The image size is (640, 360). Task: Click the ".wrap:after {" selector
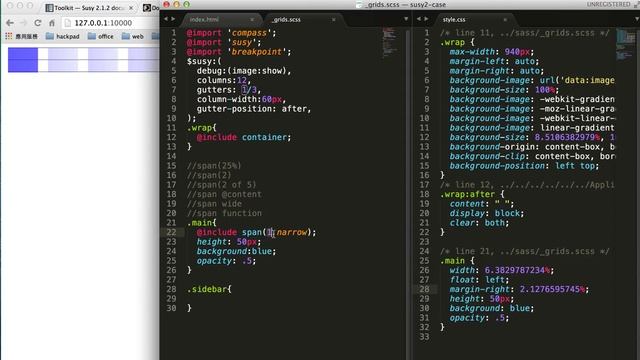point(472,194)
